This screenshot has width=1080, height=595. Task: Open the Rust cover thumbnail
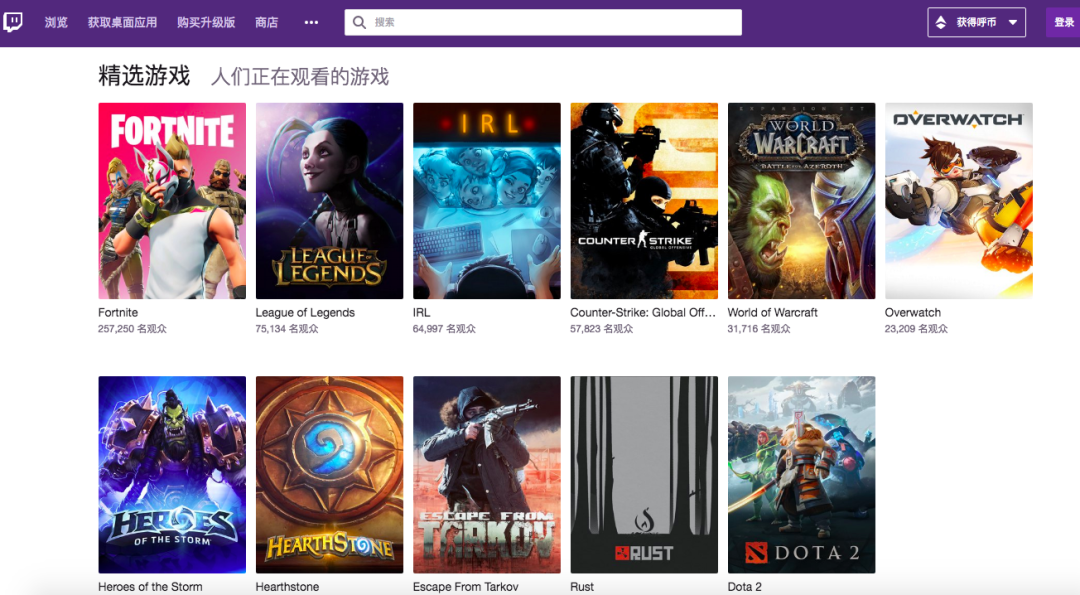click(x=644, y=474)
